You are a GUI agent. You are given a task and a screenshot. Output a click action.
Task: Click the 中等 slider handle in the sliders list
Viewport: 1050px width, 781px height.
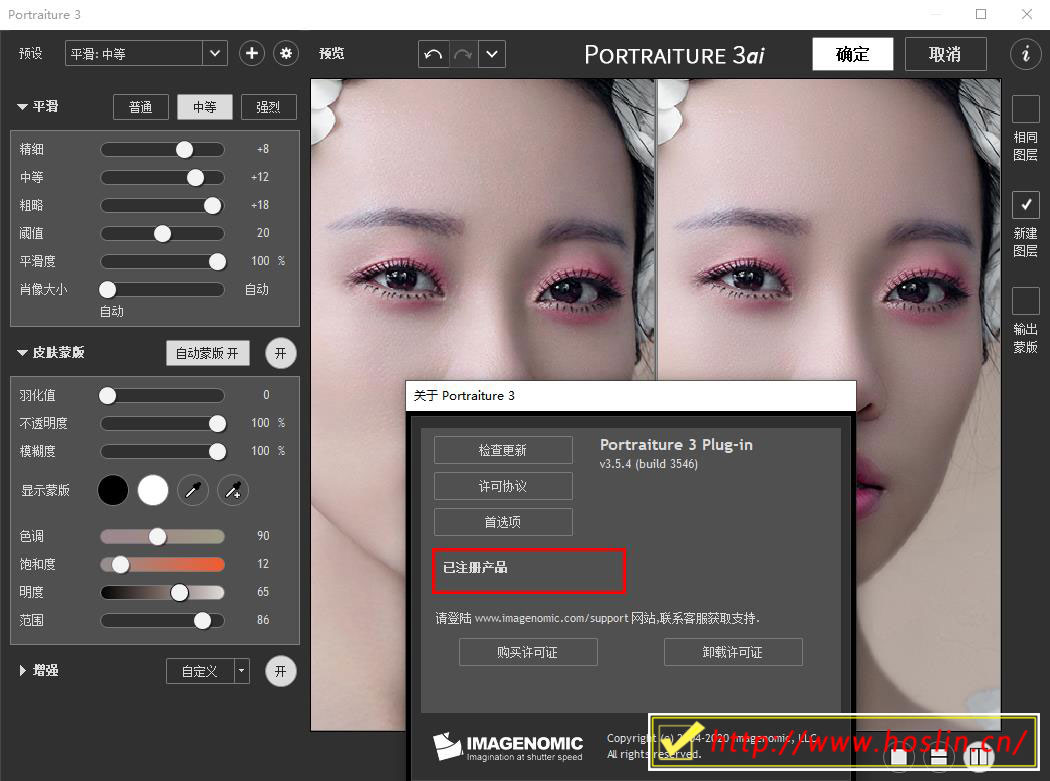tap(196, 178)
